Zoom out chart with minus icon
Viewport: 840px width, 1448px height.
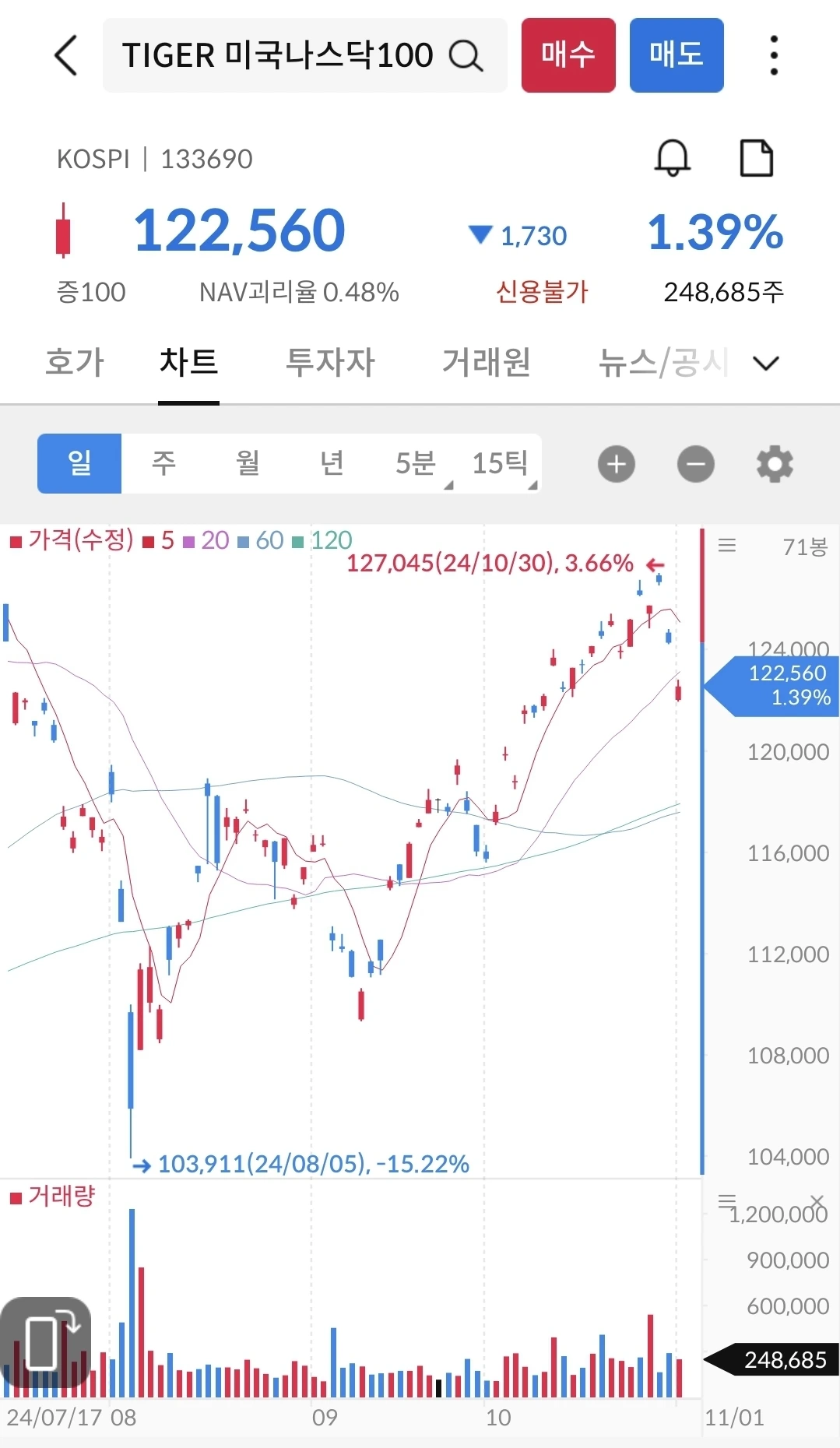(x=696, y=464)
